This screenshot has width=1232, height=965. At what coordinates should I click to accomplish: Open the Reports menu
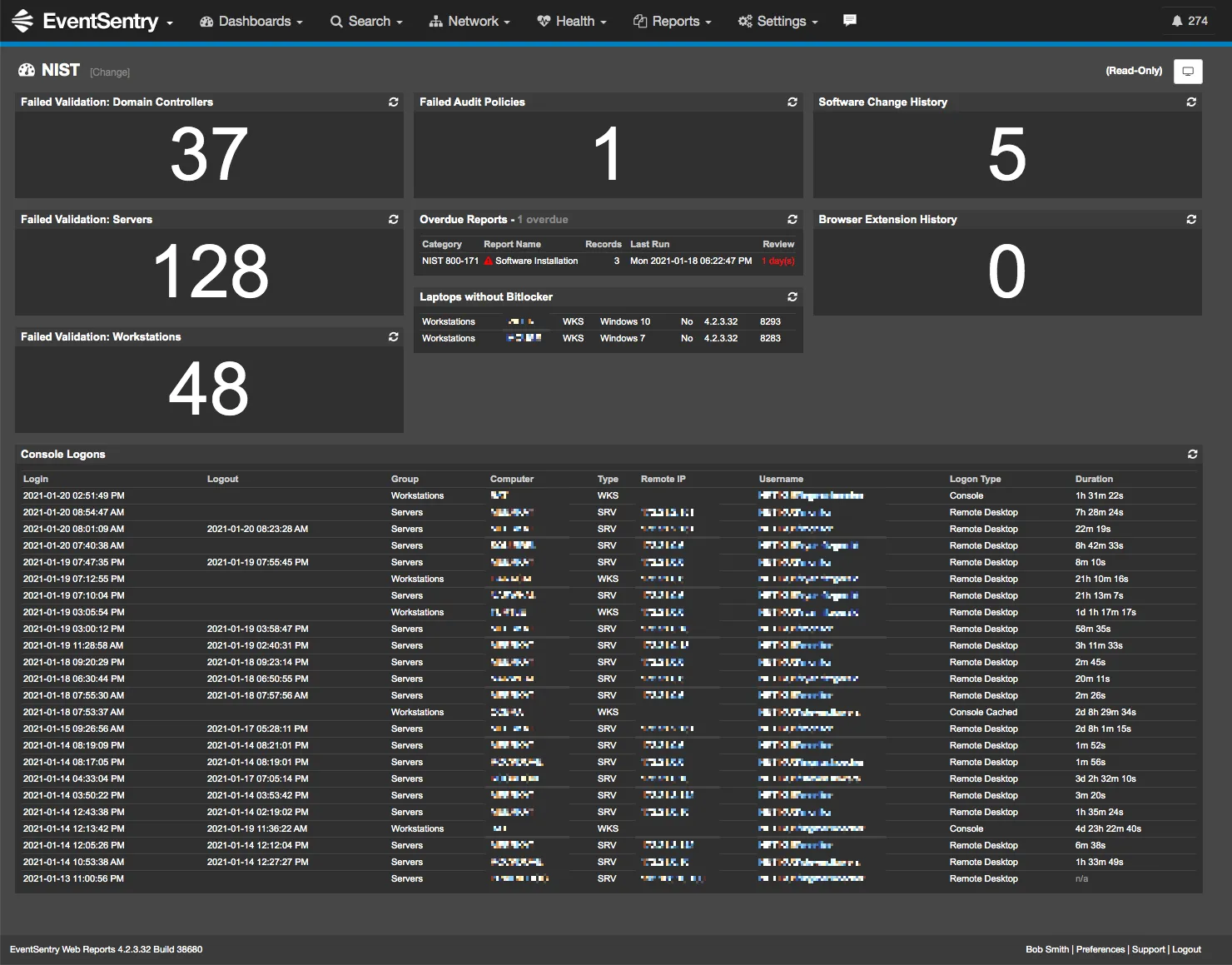(673, 21)
